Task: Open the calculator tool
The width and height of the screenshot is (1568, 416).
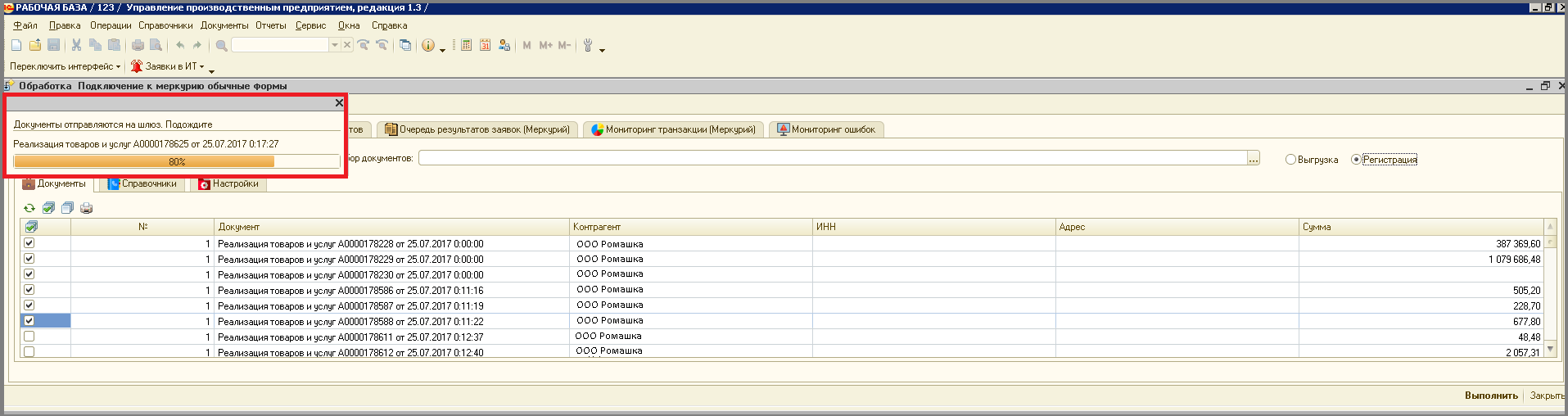Action: pyautogui.click(x=466, y=45)
